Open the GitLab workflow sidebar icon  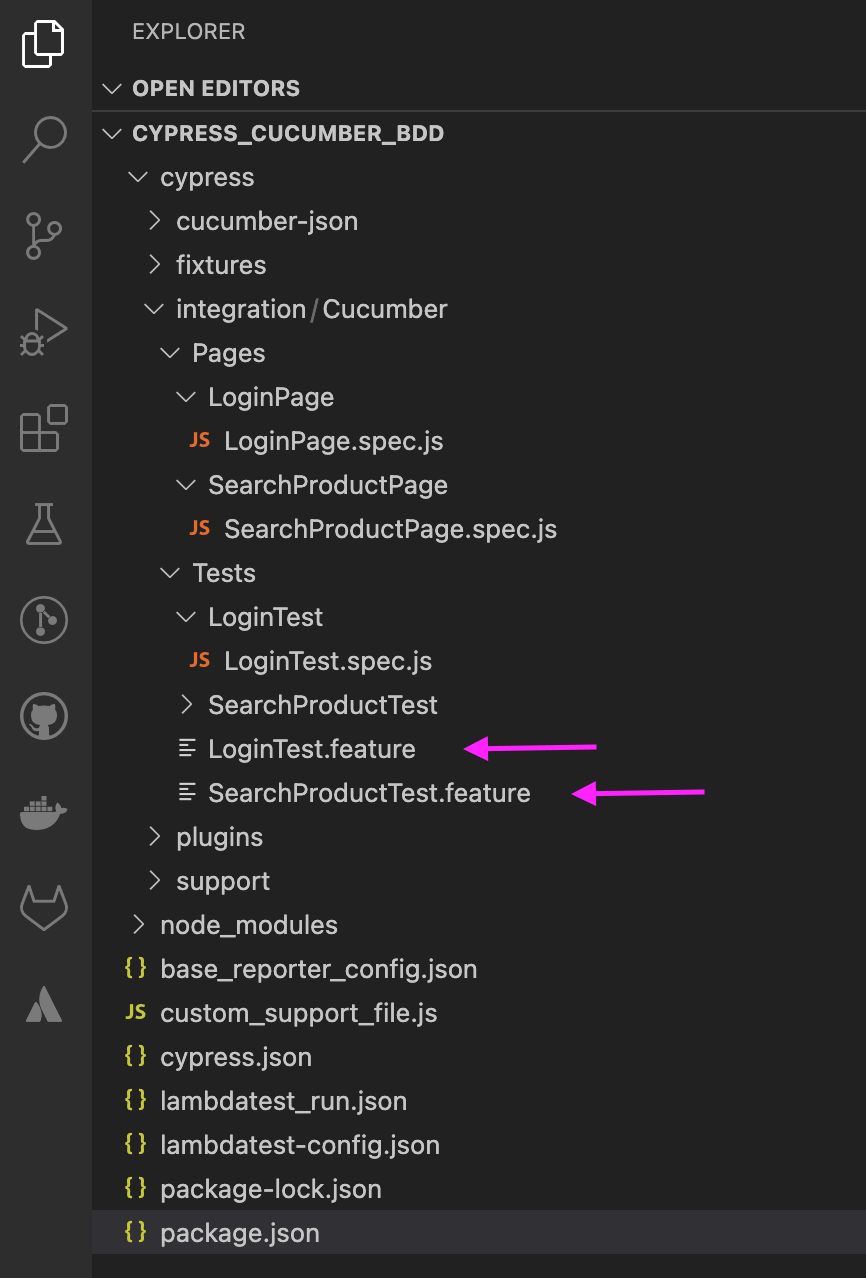click(43, 908)
